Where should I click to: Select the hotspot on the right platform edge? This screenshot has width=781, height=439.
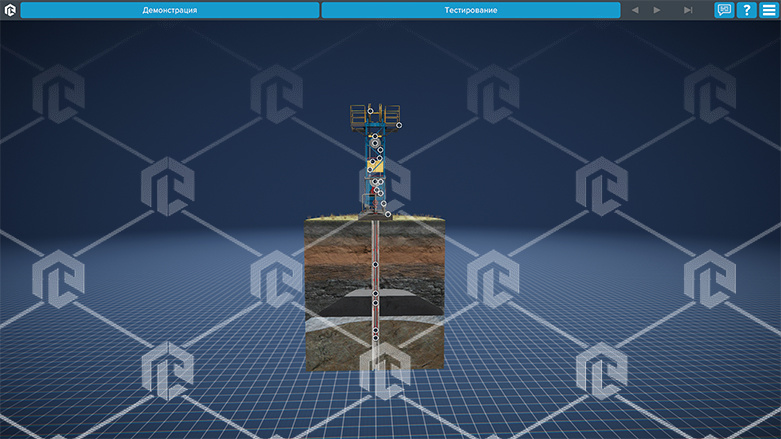(399, 125)
